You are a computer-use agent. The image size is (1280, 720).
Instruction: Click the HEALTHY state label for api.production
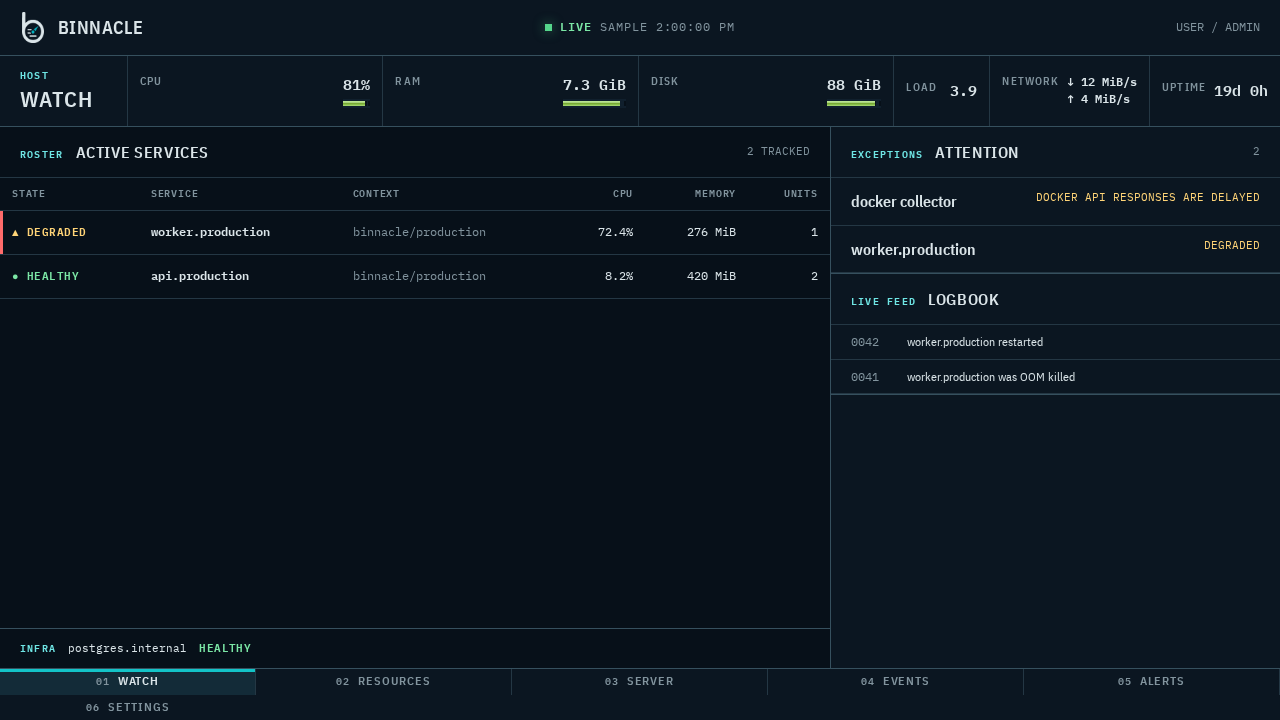tap(53, 277)
